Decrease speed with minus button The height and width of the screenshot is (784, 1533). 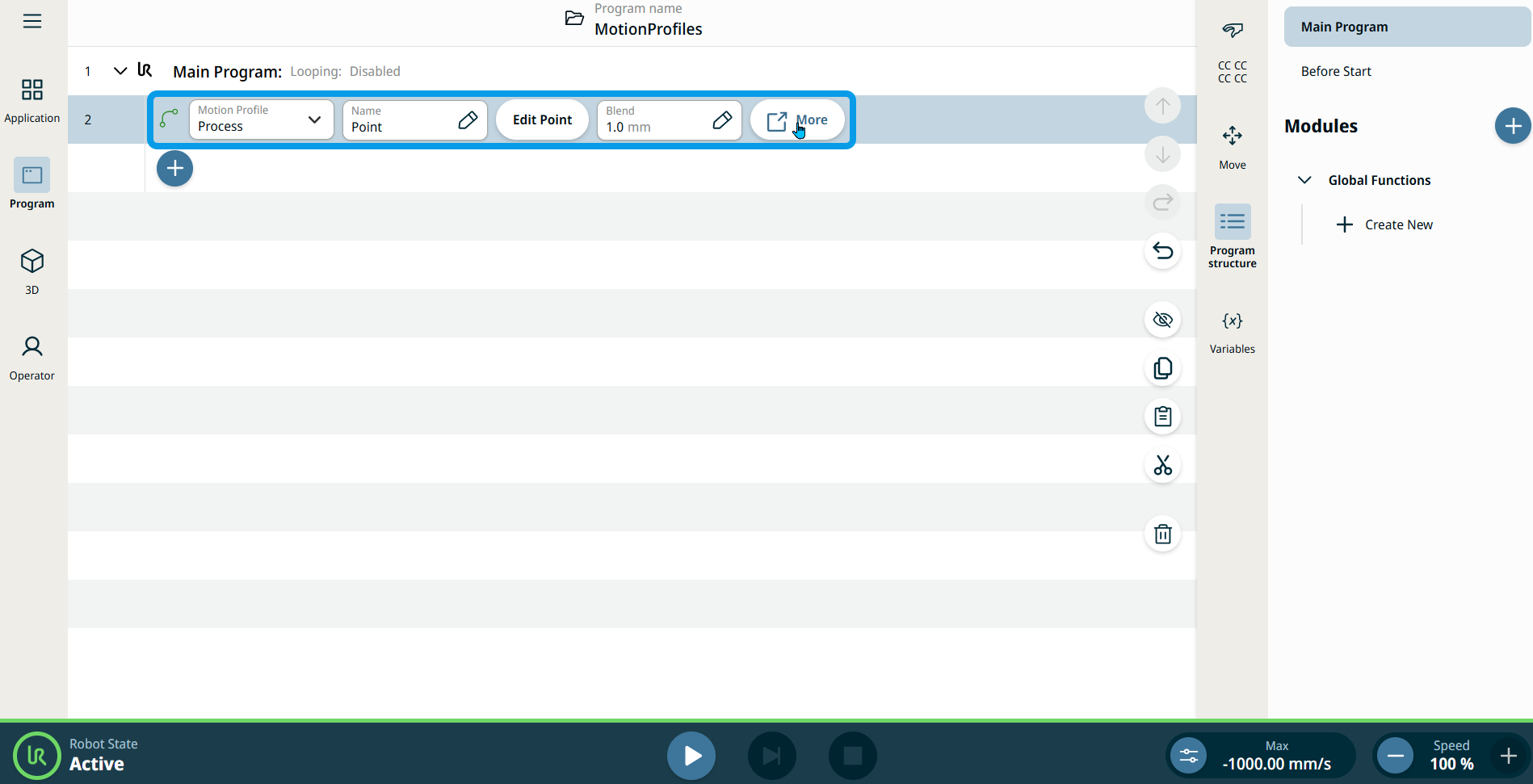[1395, 756]
